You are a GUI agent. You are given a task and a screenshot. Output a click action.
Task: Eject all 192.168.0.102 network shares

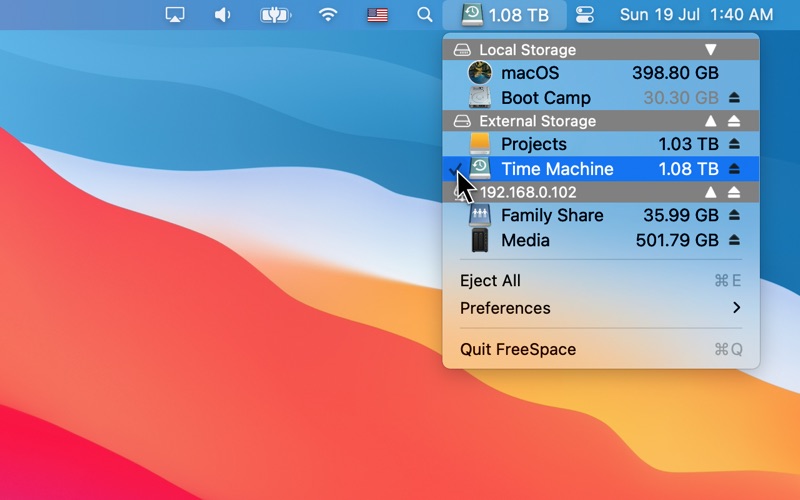734,192
